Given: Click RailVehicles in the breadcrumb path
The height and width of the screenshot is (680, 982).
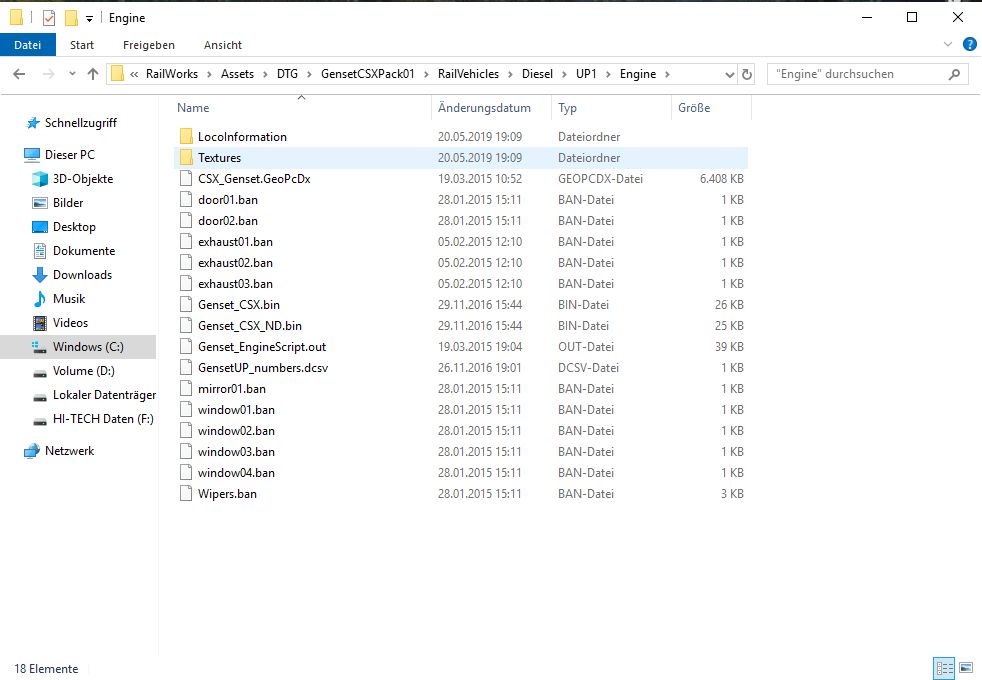Looking at the screenshot, I should 468,74.
